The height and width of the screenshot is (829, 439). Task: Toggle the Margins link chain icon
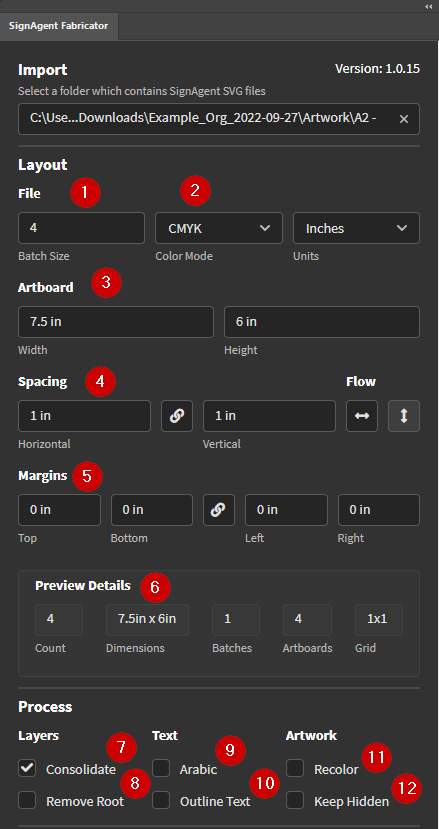(x=218, y=510)
